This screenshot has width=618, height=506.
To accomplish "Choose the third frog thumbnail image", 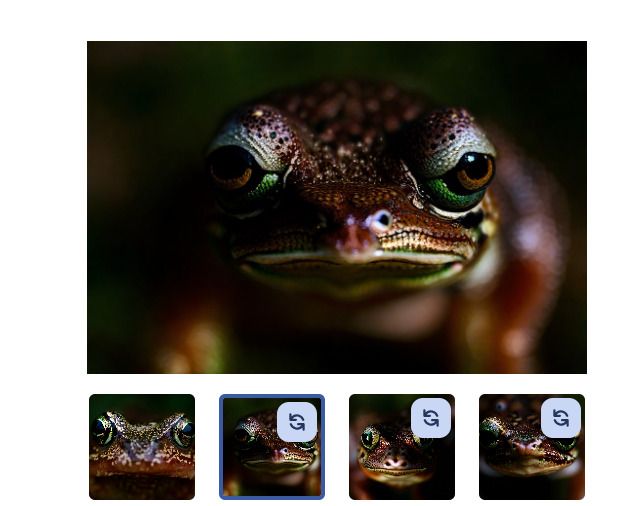I will 402,447.
